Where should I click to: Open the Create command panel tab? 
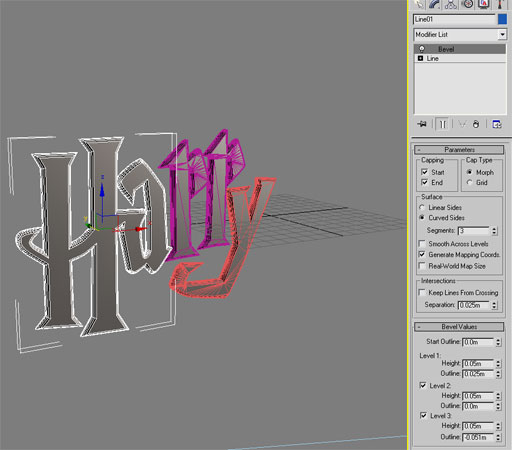[x=419, y=4]
